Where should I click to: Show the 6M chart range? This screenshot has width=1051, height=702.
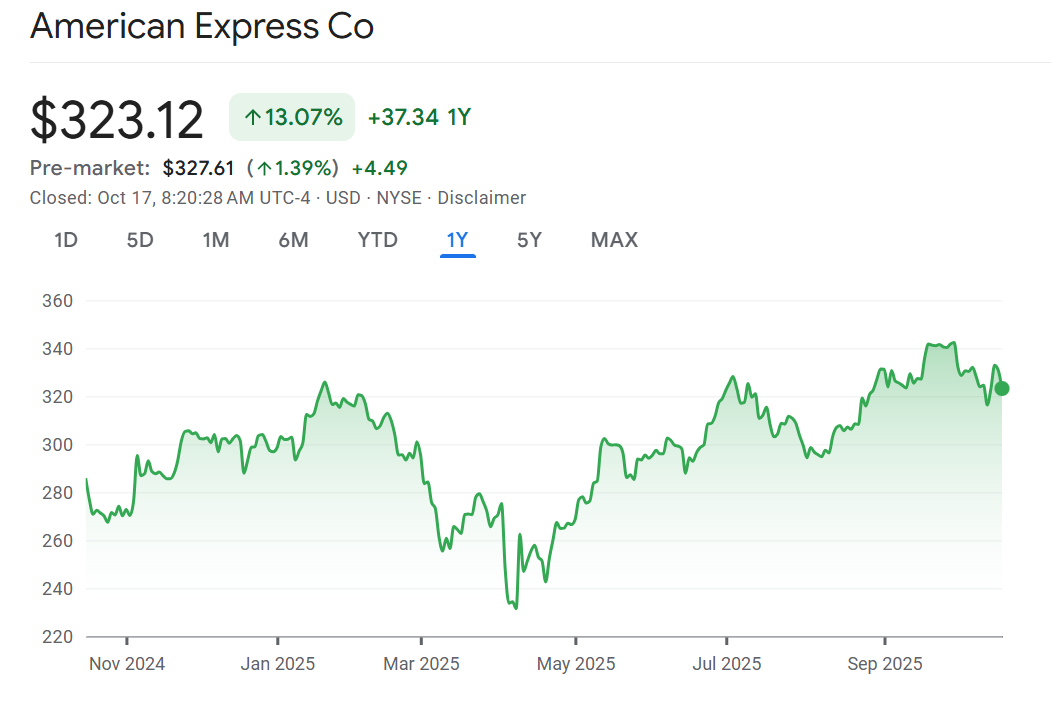pyautogui.click(x=293, y=240)
